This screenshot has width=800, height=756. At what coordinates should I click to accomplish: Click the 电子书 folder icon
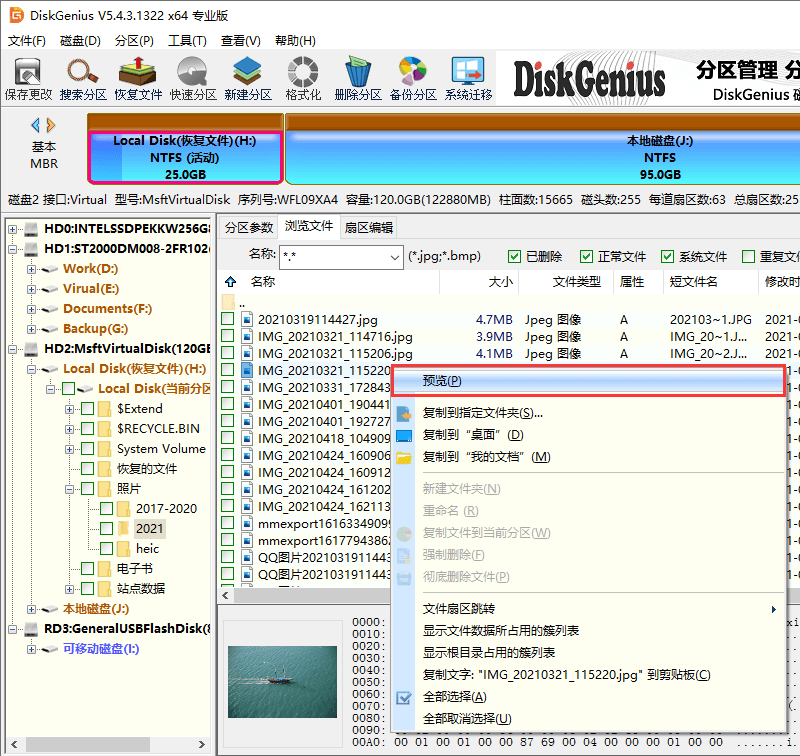104,569
